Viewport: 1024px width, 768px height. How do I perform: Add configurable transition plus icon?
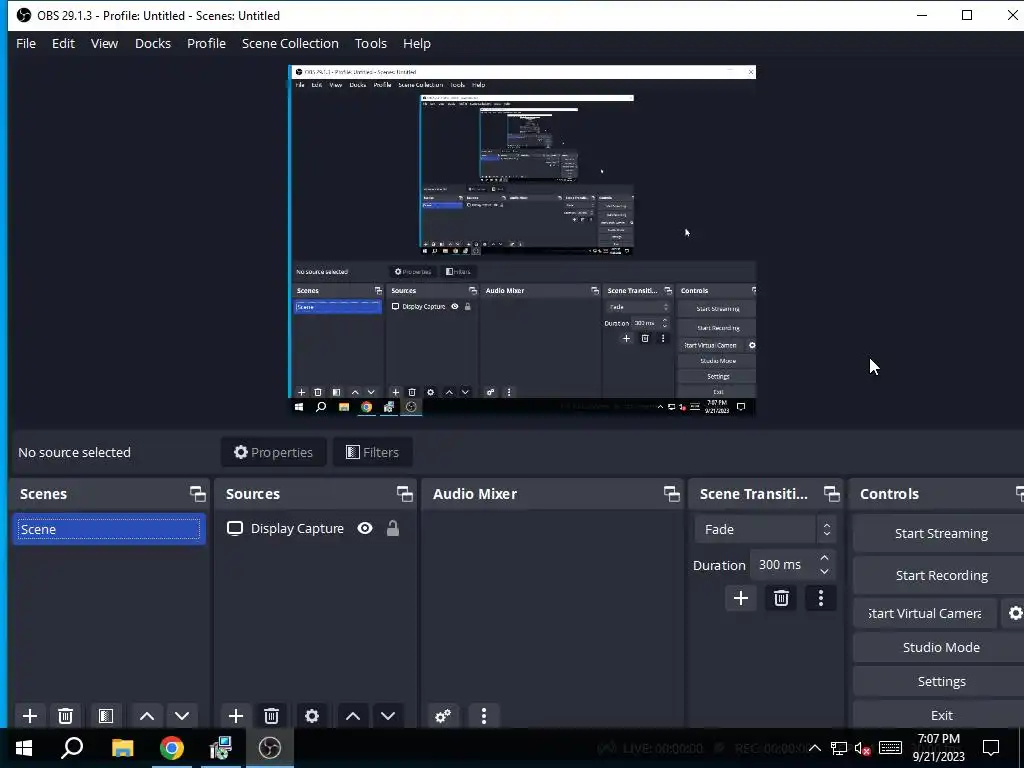(741, 598)
